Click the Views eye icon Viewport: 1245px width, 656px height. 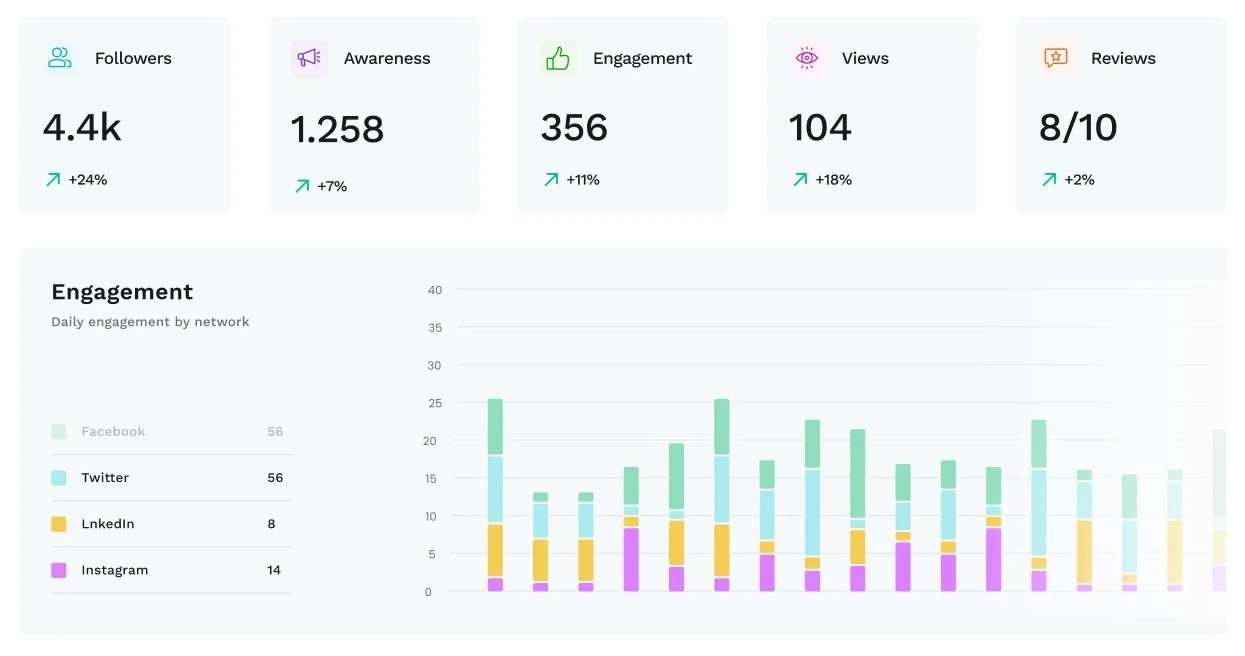(x=807, y=58)
